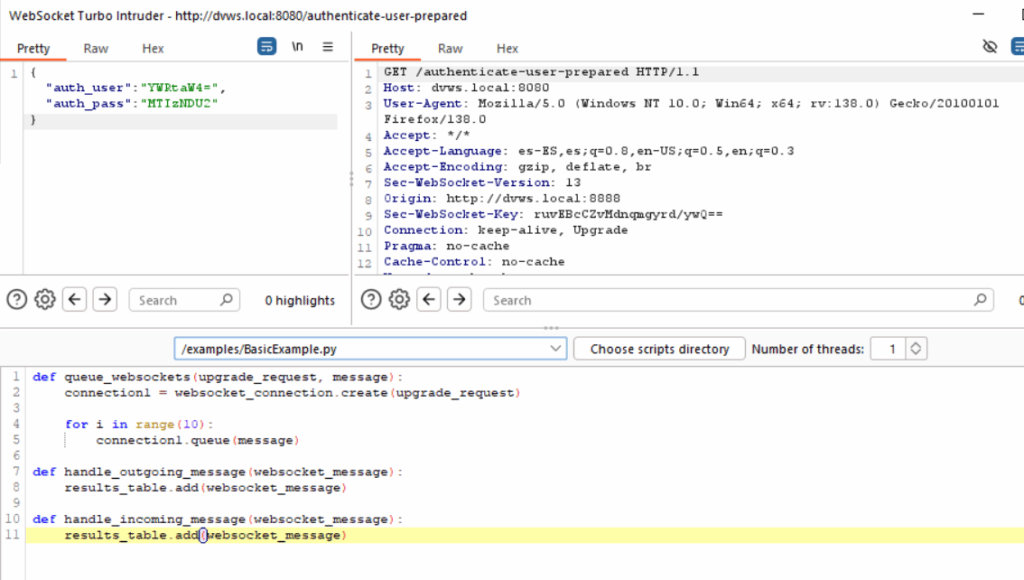Click "def handle_outgoing_message" script line

point(217,472)
